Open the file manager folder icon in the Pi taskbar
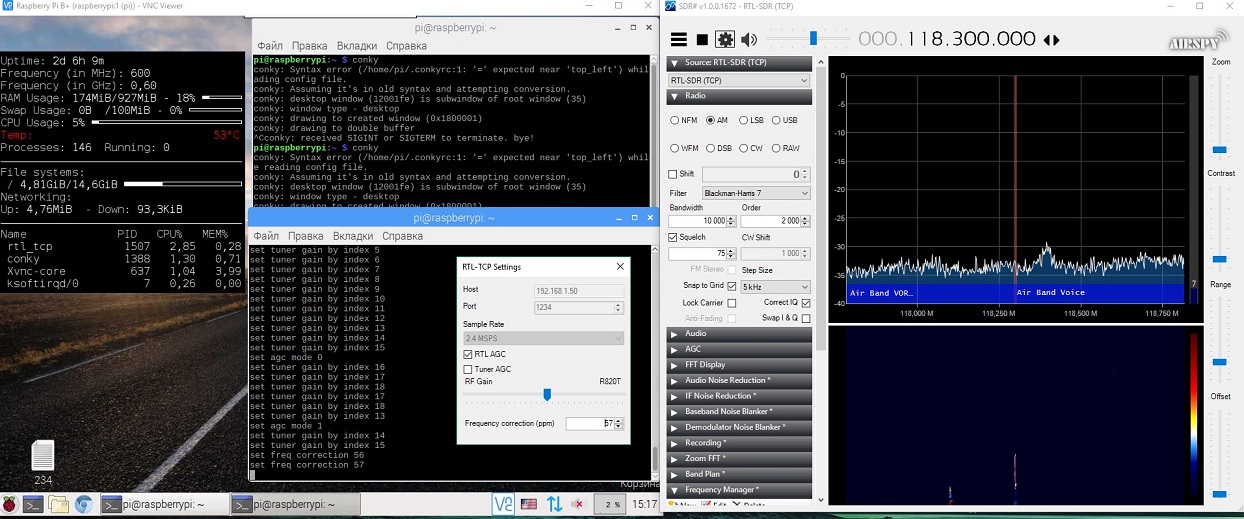Screen dimensions: 1244x519 point(59,505)
